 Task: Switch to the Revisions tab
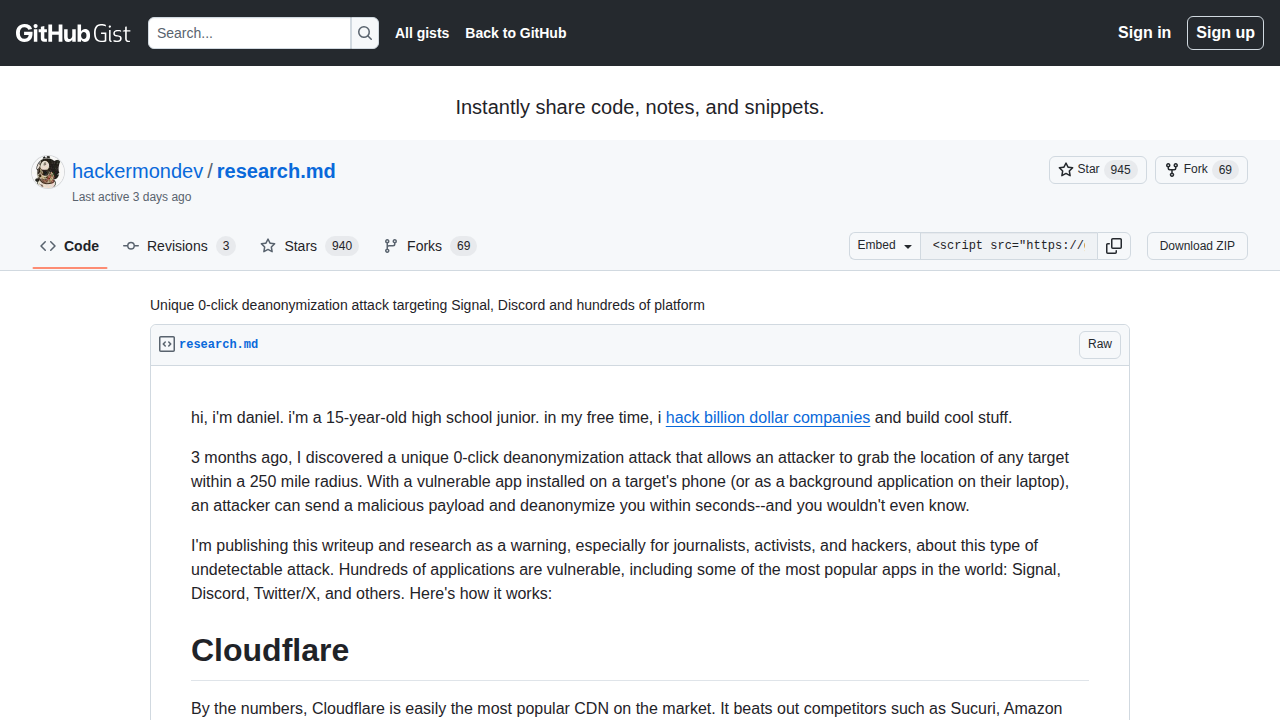179,246
